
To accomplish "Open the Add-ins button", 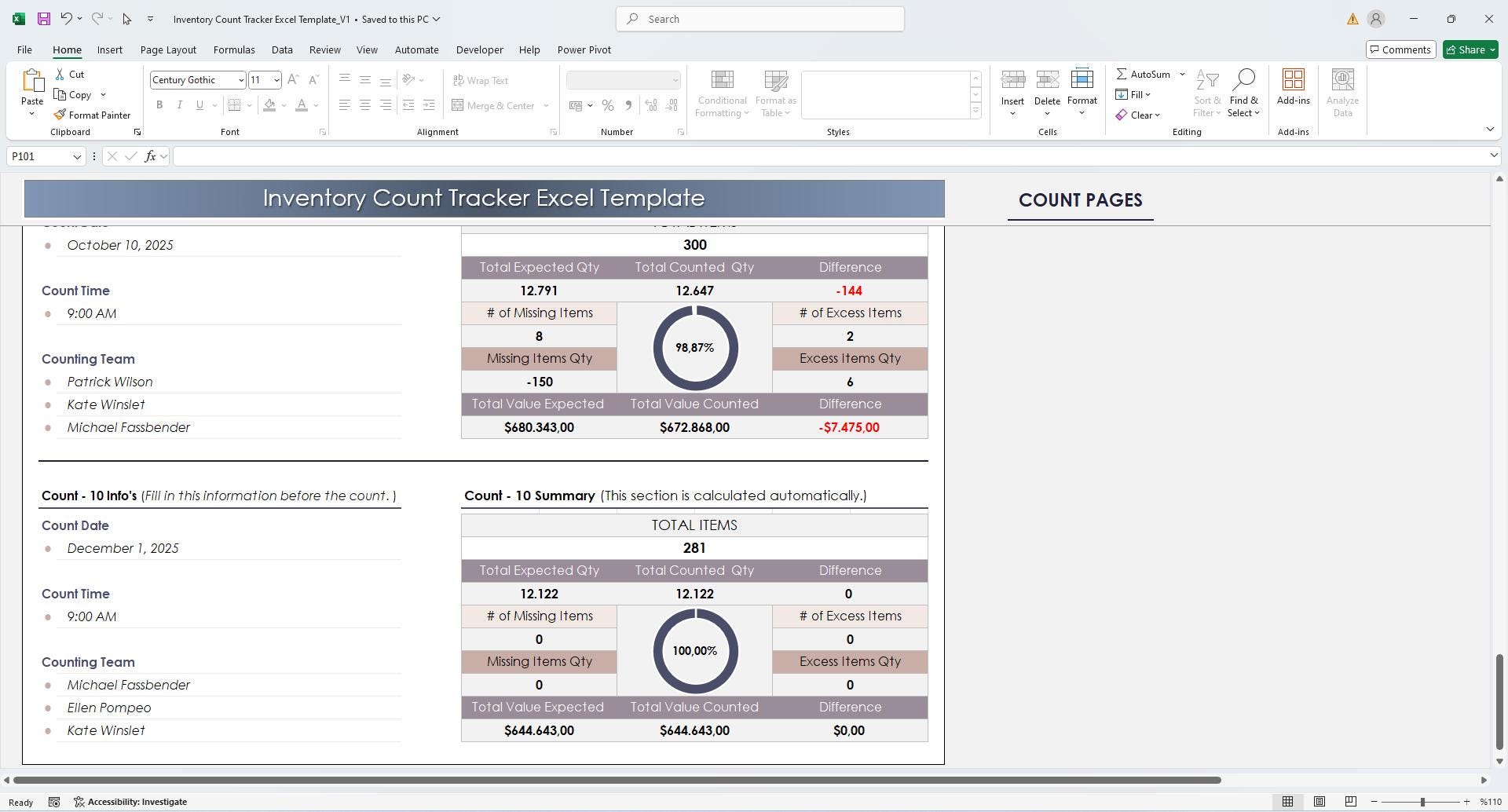I will 1293,87.
